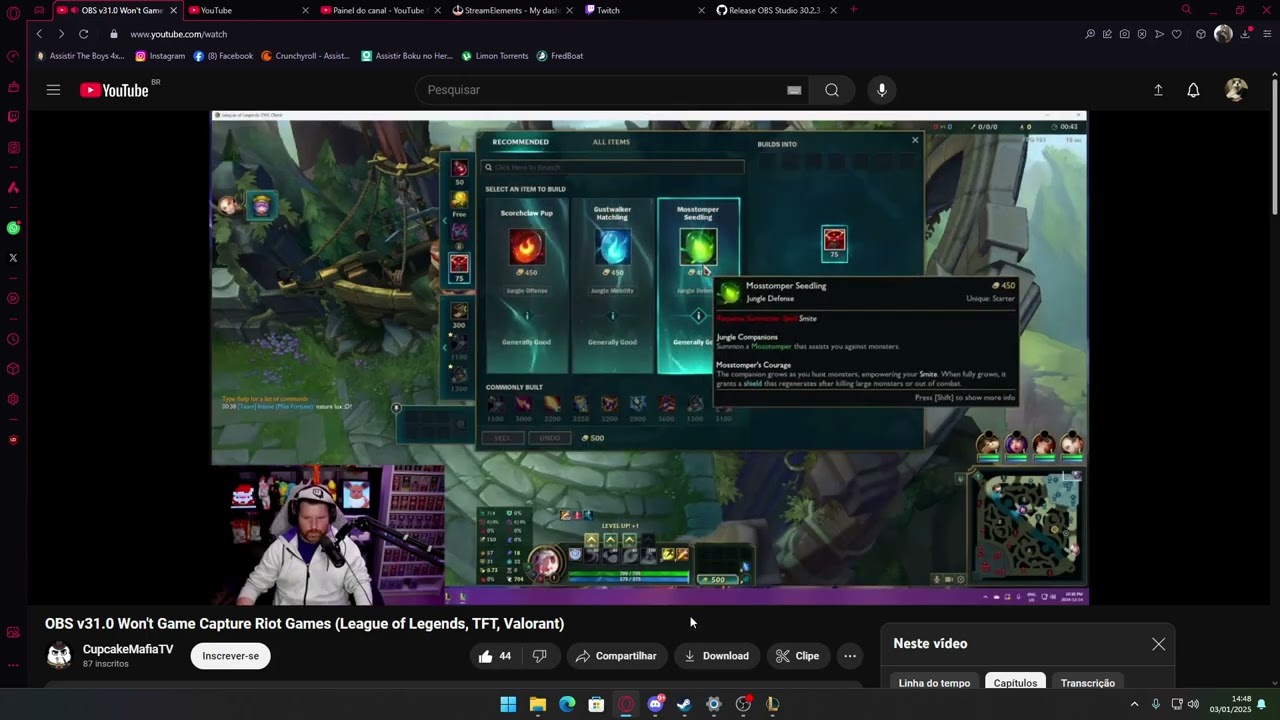This screenshot has width=1280, height=720.
Task: Switch to the Twitch browser tab
Action: click(642, 10)
